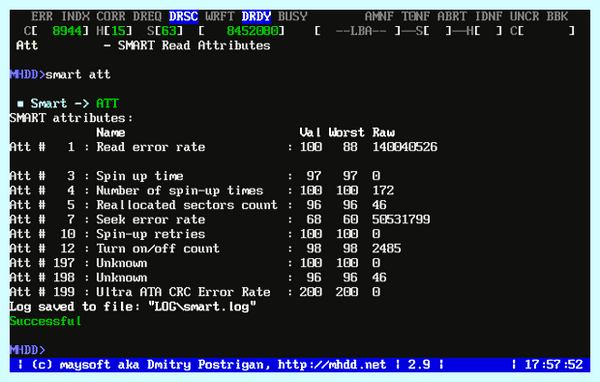600x382 pixels.
Task: Click the green ATT label
Action: pos(107,103)
